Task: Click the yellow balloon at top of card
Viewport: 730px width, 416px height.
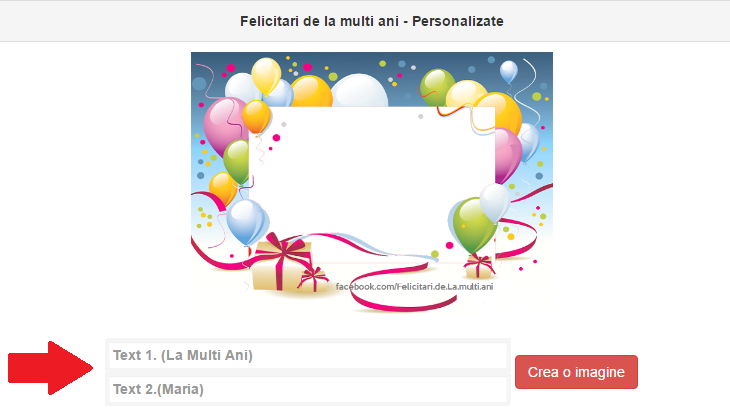Action: 266,75
